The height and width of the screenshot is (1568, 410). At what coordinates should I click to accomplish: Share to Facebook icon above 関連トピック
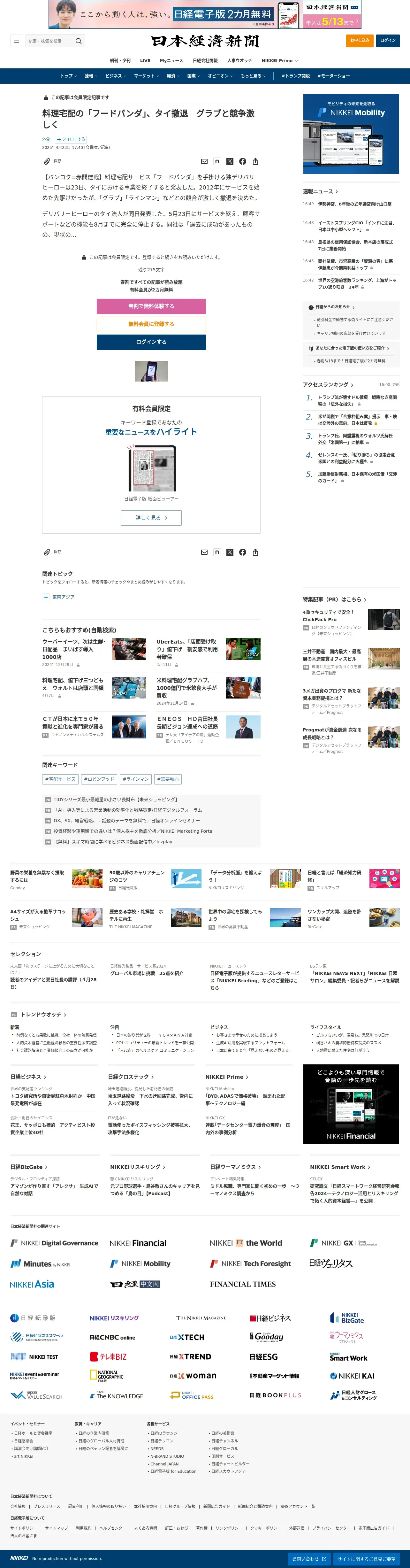coord(243,552)
